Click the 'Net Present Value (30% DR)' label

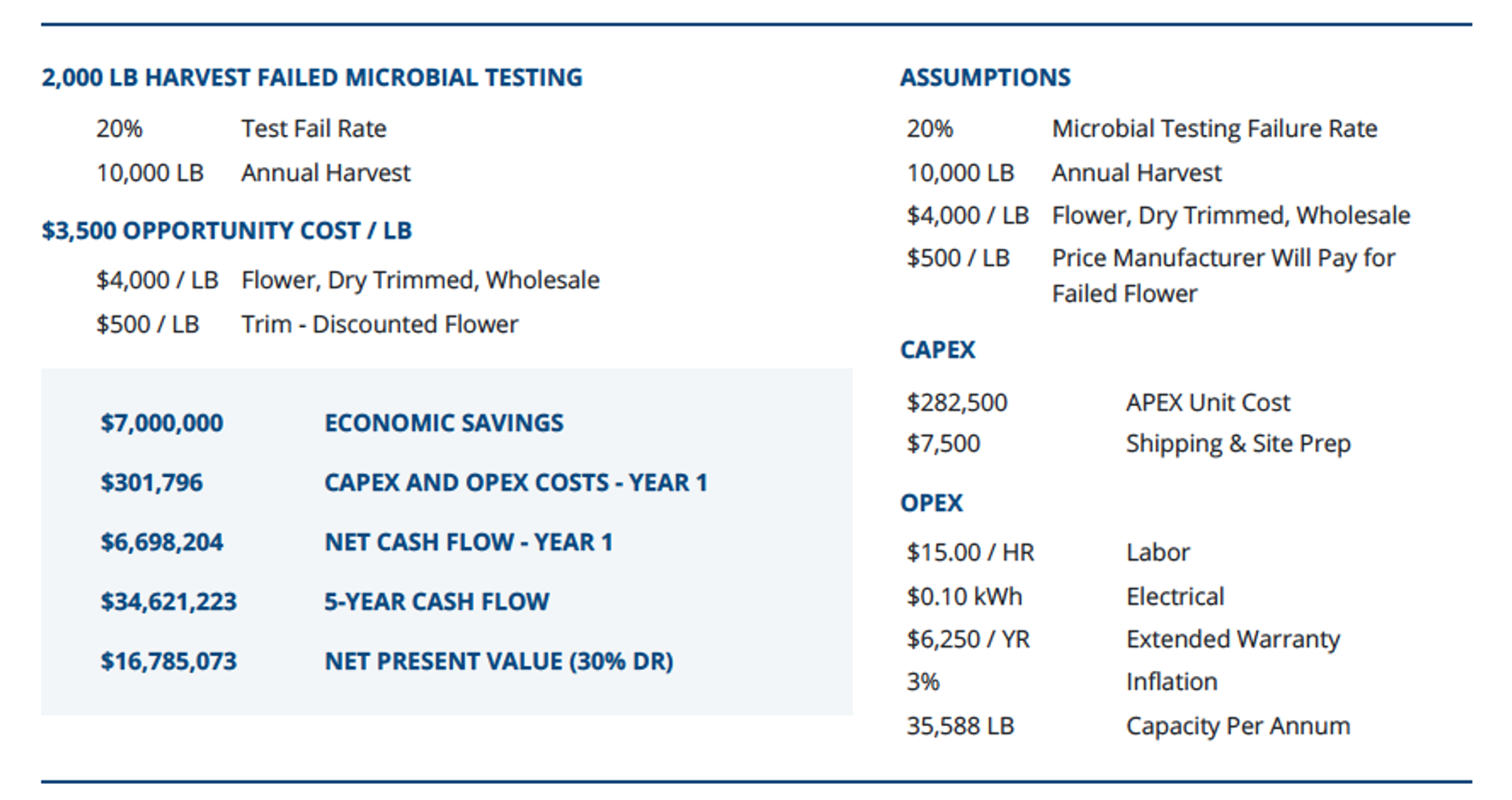click(x=498, y=661)
